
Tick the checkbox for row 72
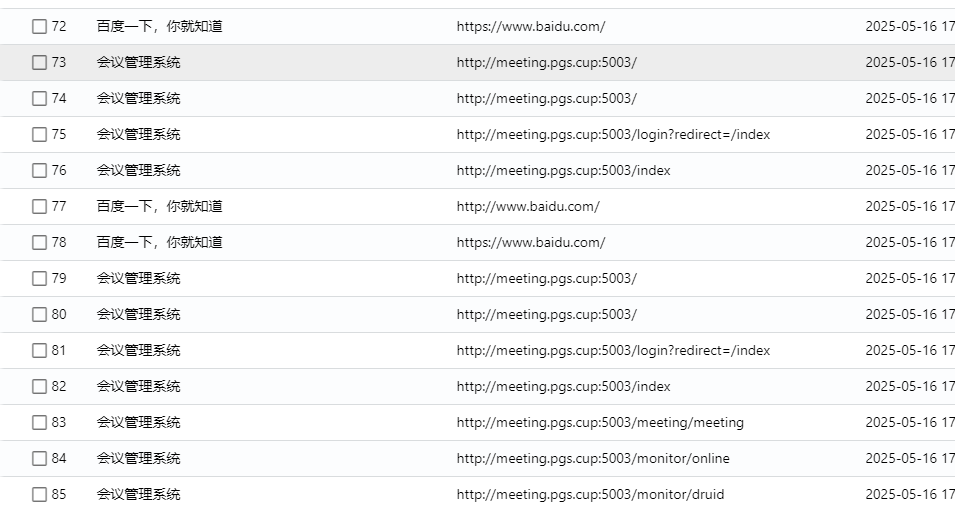(x=39, y=26)
